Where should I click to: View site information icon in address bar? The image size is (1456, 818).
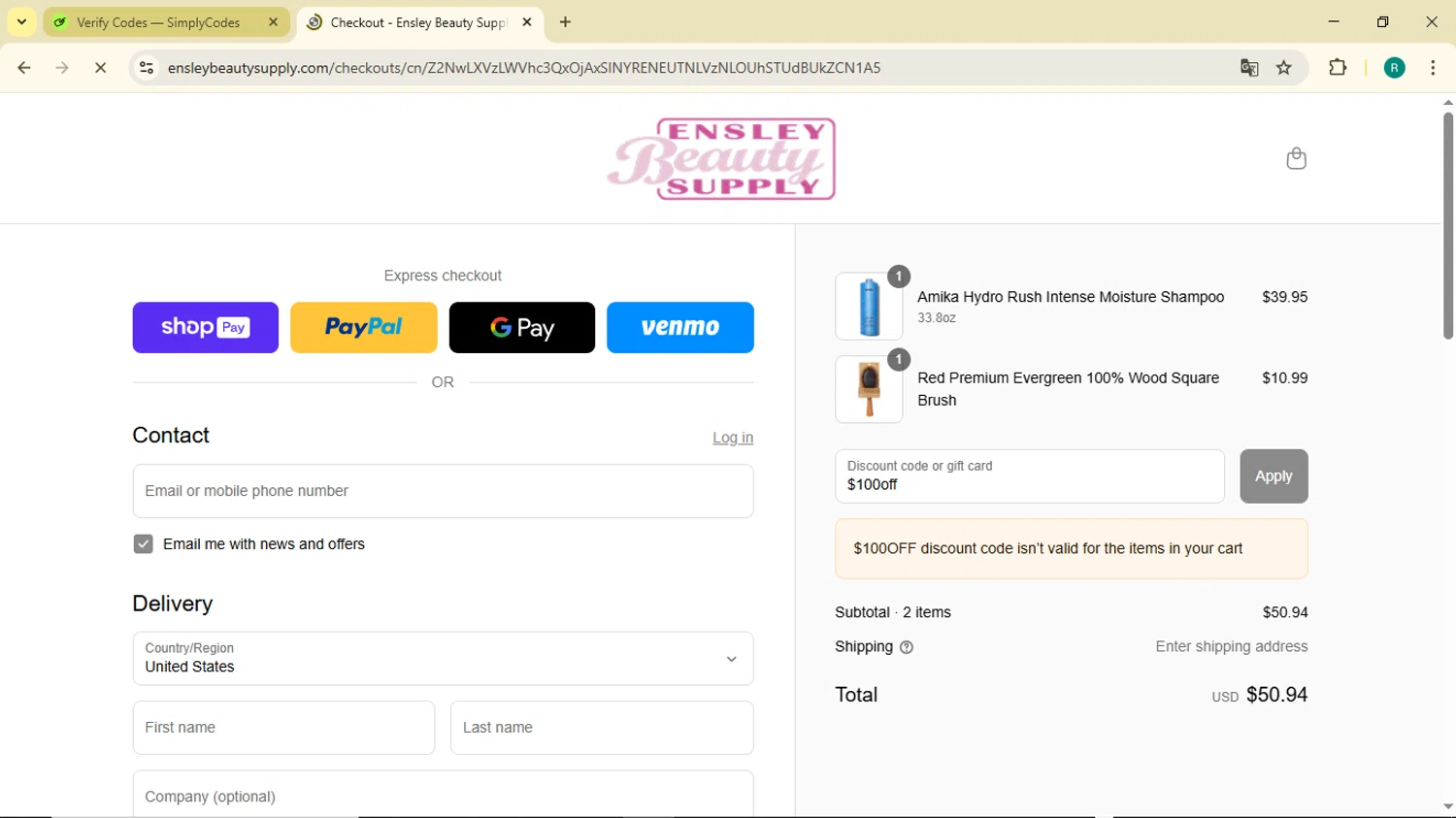[x=147, y=68]
